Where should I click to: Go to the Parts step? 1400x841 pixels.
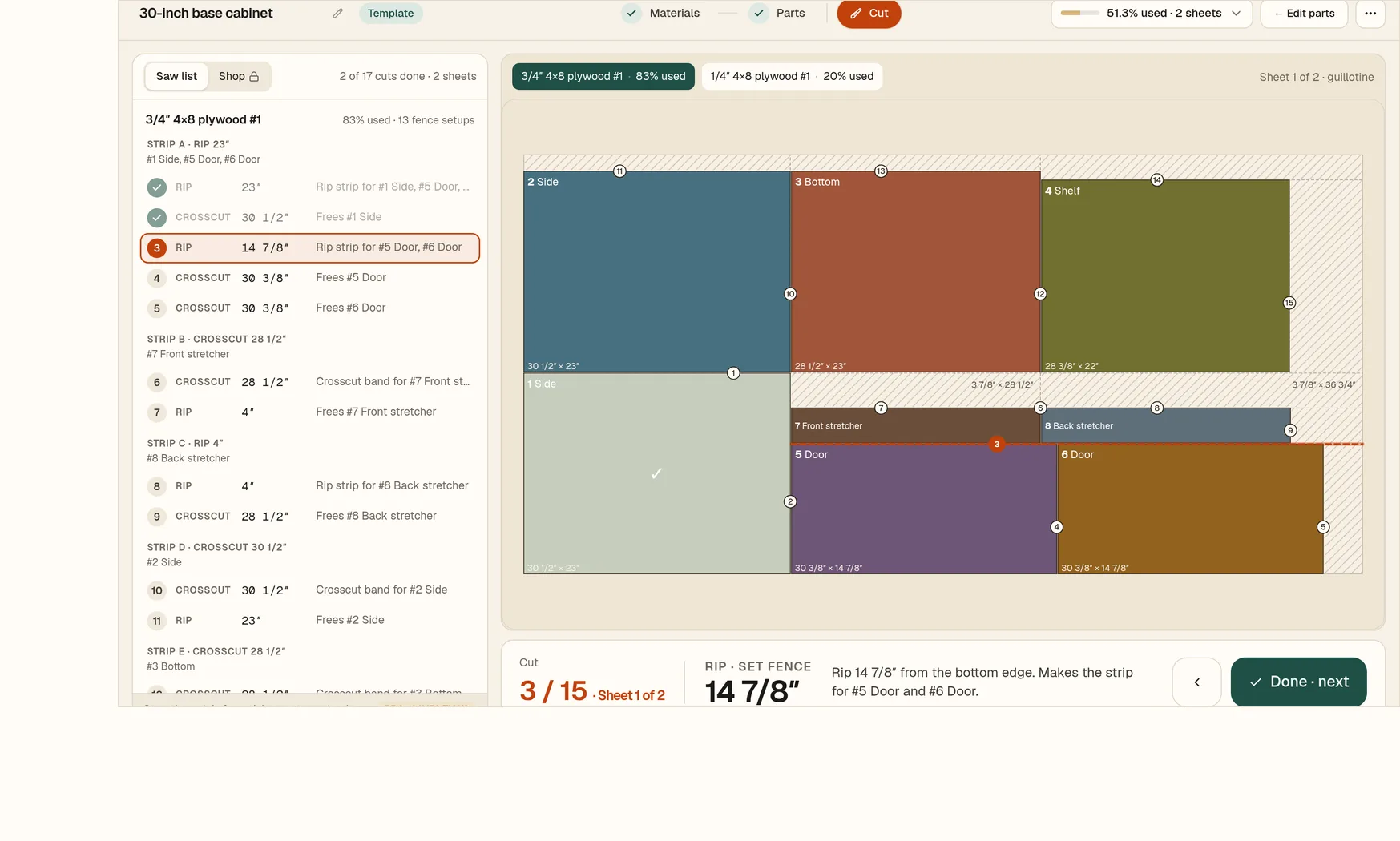point(777,14)
